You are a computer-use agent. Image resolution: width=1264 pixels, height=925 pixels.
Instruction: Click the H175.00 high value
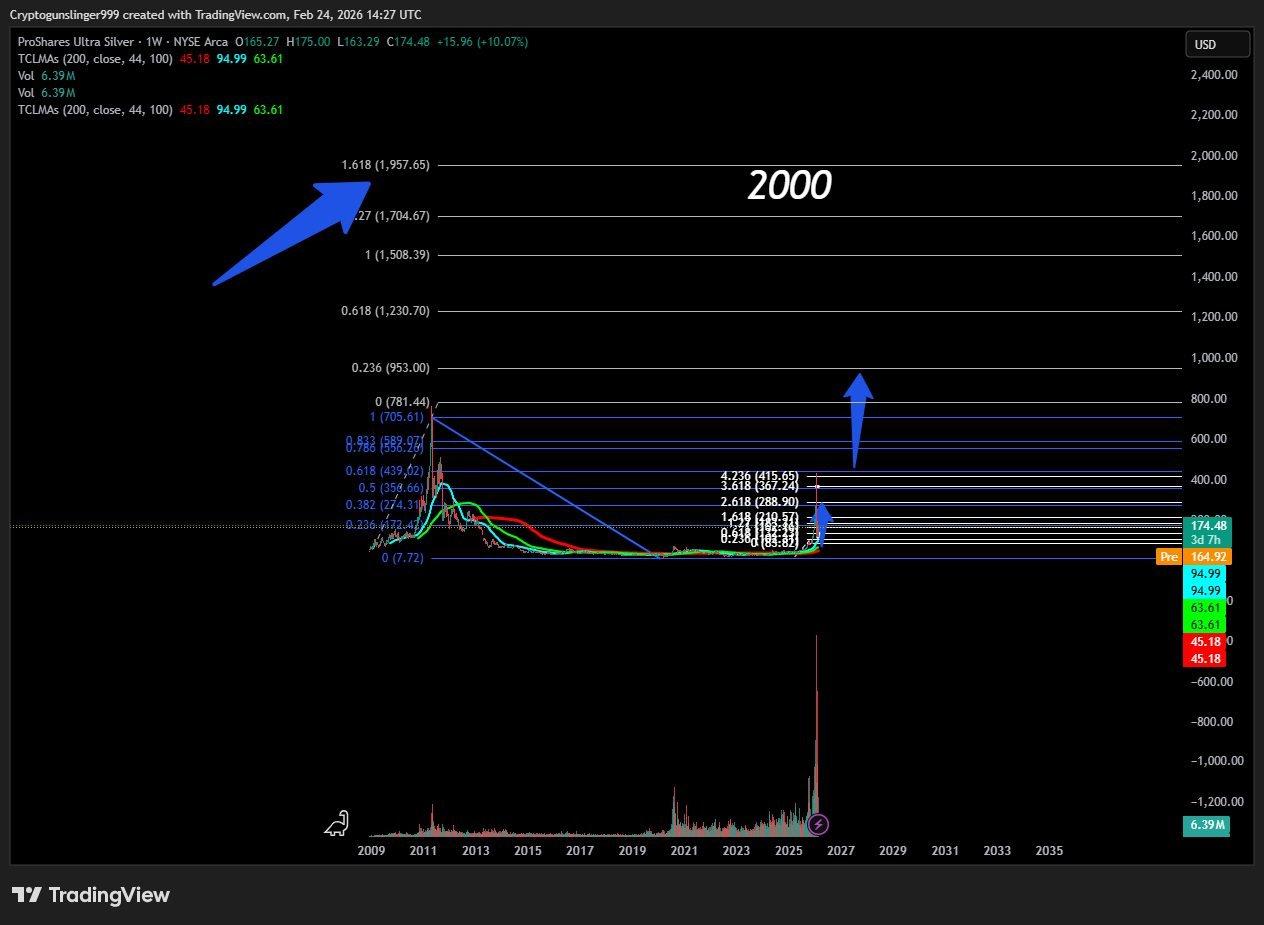pos(308,42)
